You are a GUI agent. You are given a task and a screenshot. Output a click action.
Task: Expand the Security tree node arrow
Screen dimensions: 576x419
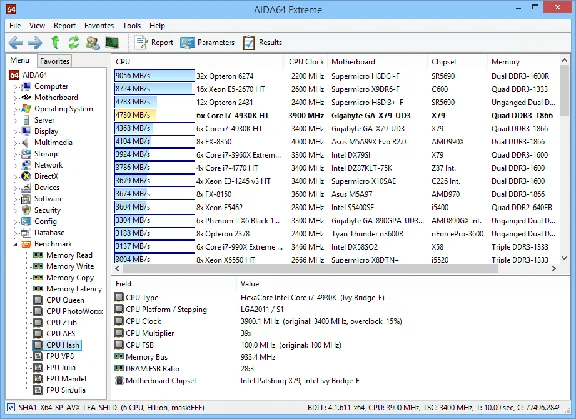tap(15, 211)
